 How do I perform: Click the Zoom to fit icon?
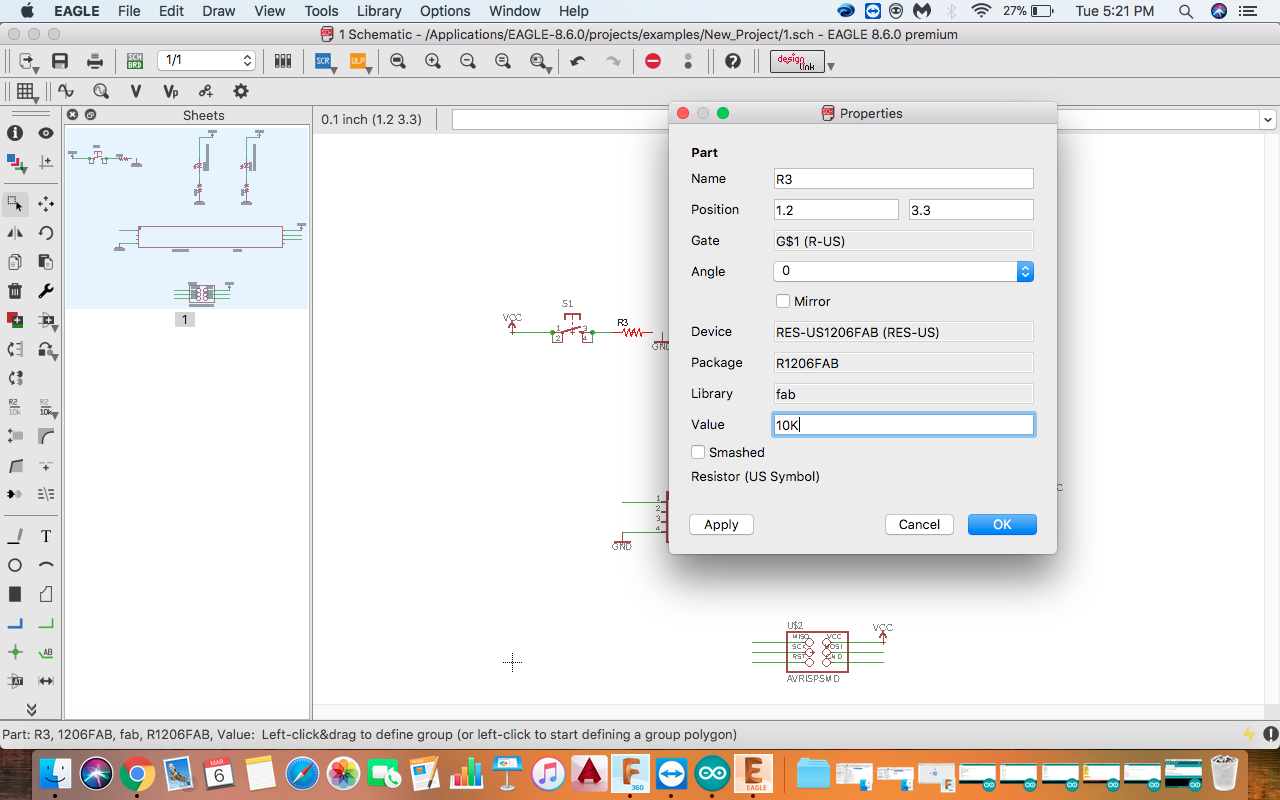click(398, 61)
